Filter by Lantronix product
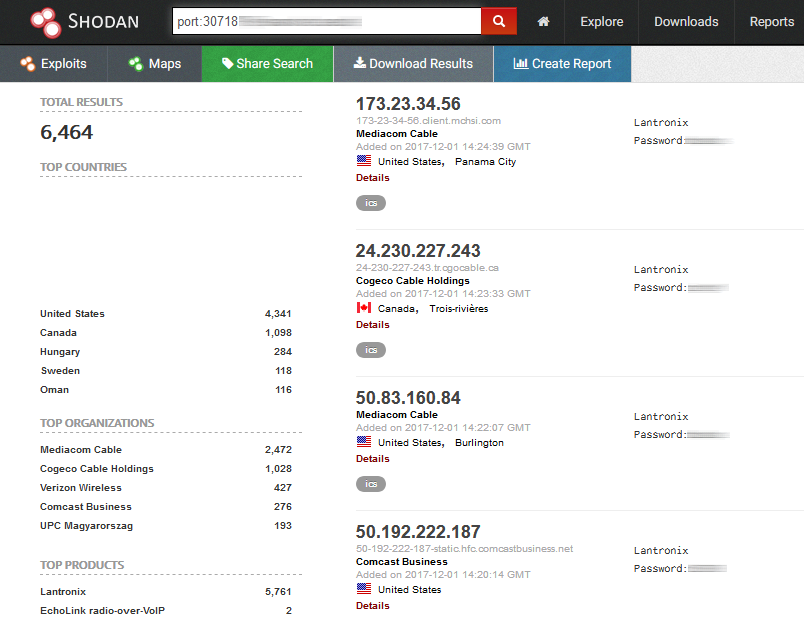The height and width of the screenshot is (621, 804). 63,591
